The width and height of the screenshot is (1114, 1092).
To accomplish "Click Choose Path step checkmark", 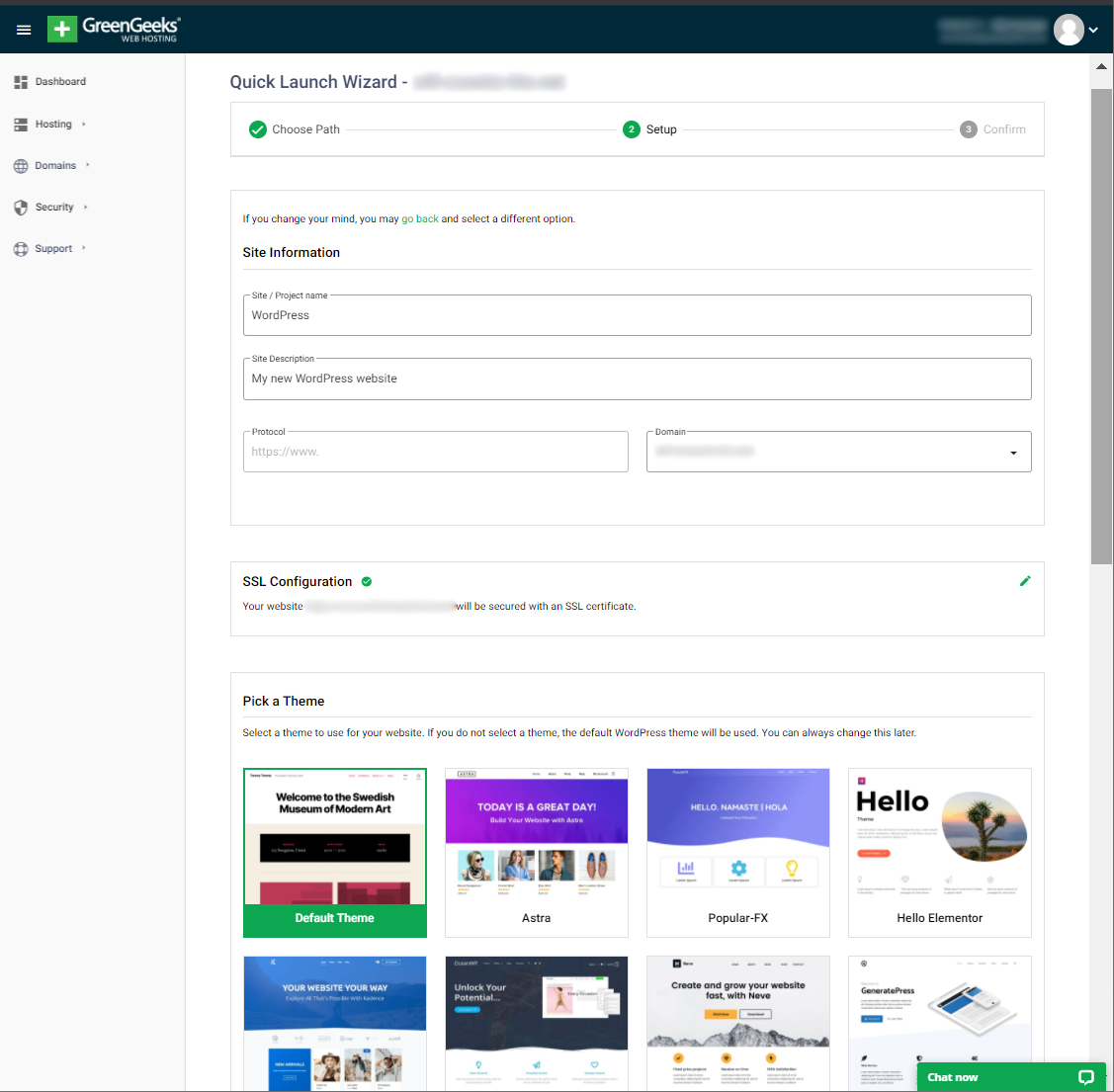I will 258,129.
